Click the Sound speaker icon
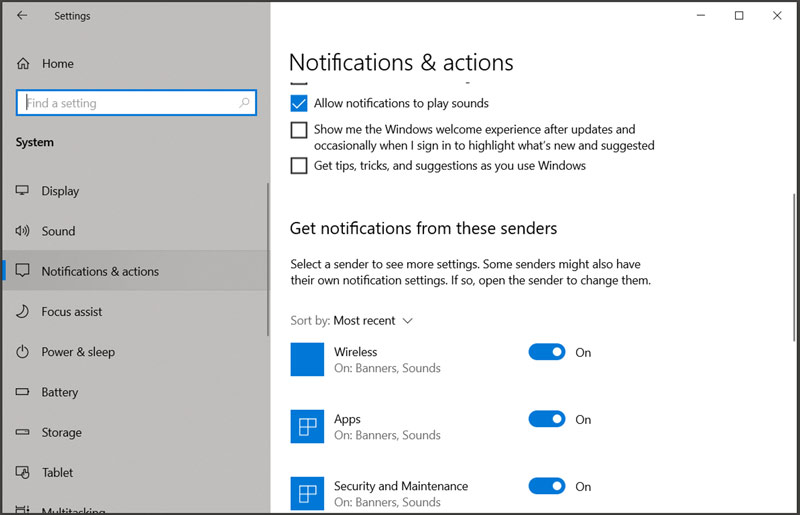This screenshot has height=515, width=800. [x=22, y=231]
